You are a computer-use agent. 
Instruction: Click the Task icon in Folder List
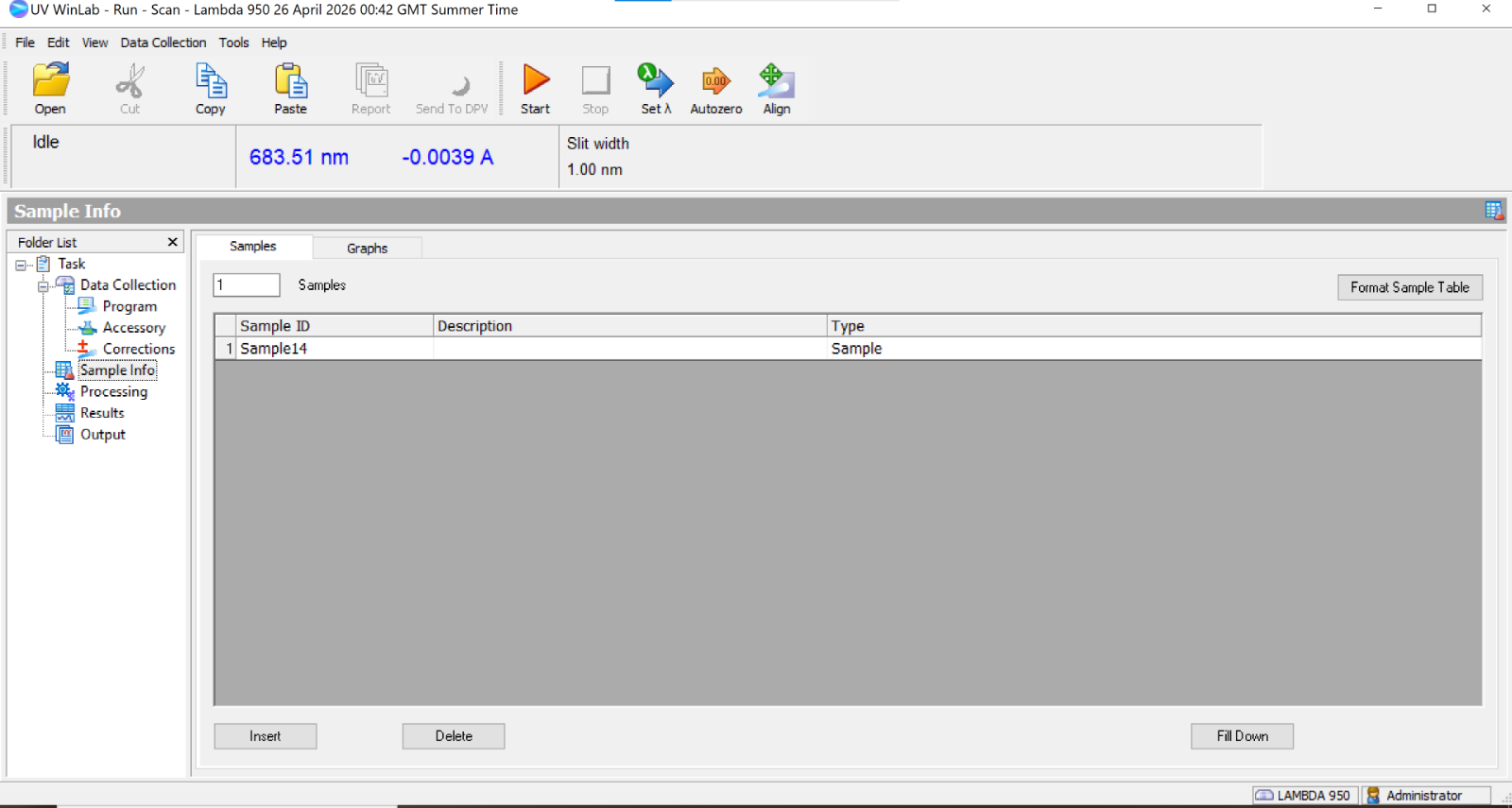point(43,264)
